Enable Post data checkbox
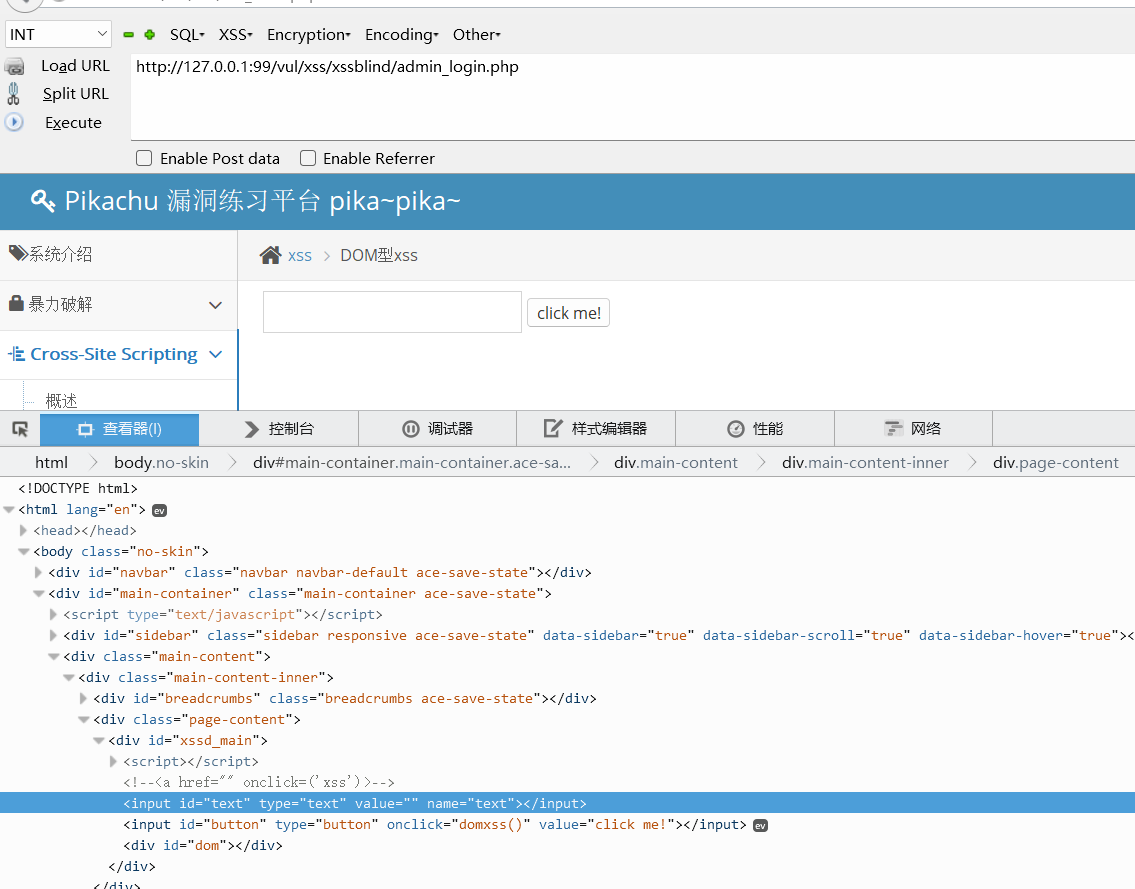This screenshot has height=889, width=1135. coord(144,159)
